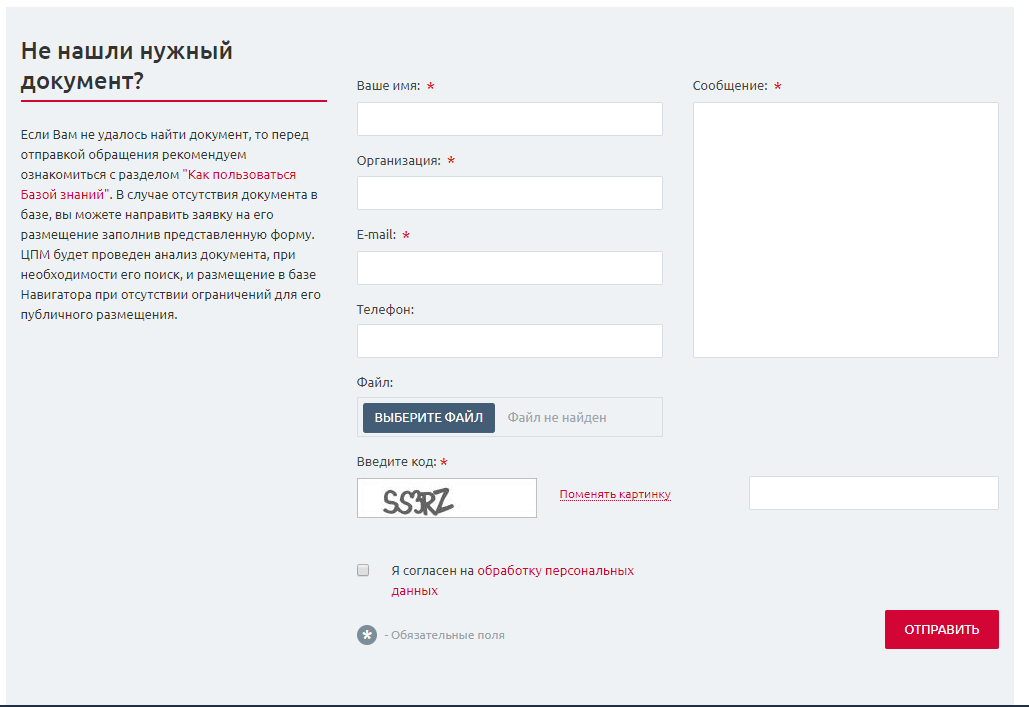Click into the E-mail input field
Screen dimensions: 1029x707
pos(509,268)
